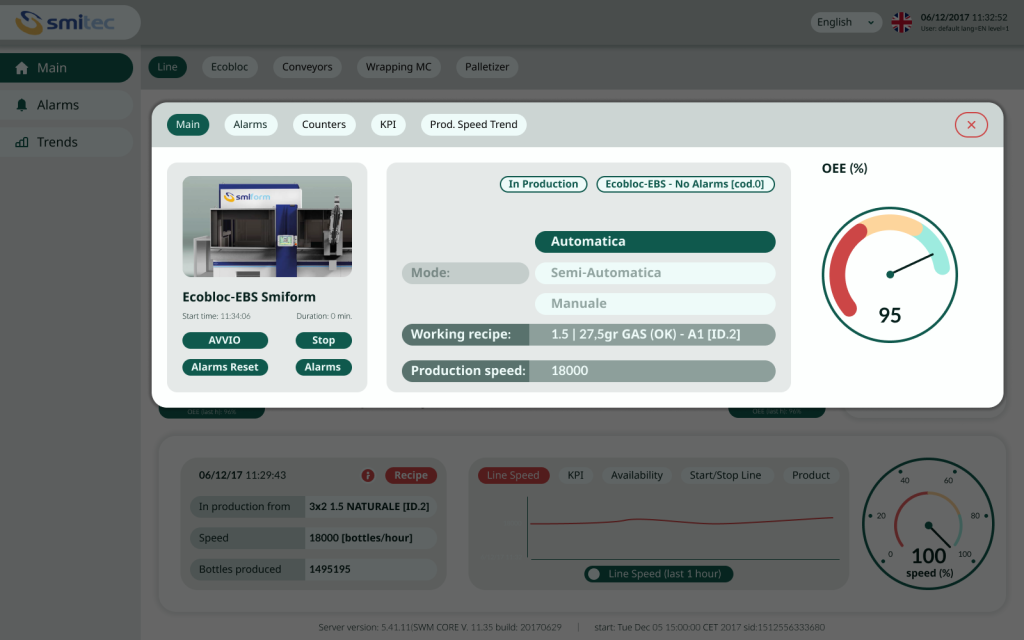The width and height of the screenshot is (1024, 640).
Task: Select Semi-Automatica mode
Action: click(x=655, y=273)
